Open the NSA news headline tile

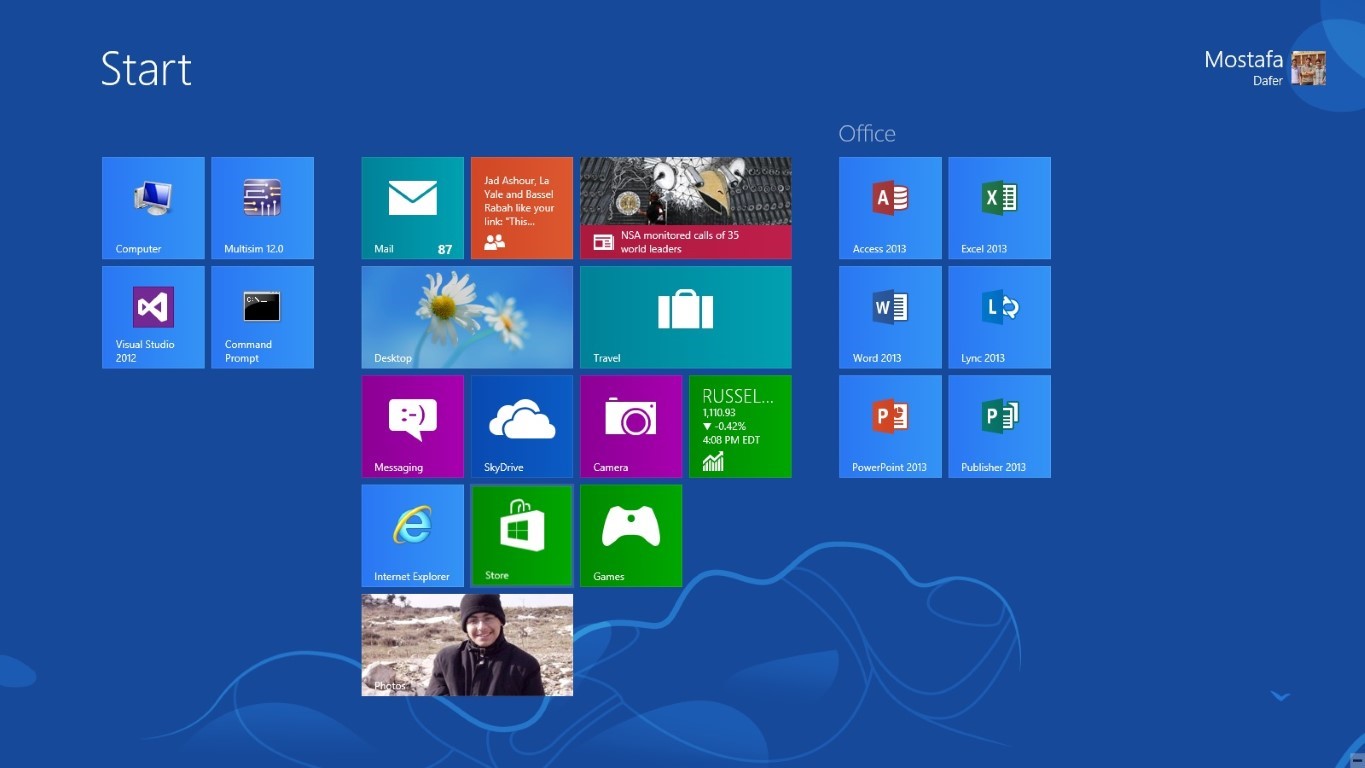click(x=685, y=208)
